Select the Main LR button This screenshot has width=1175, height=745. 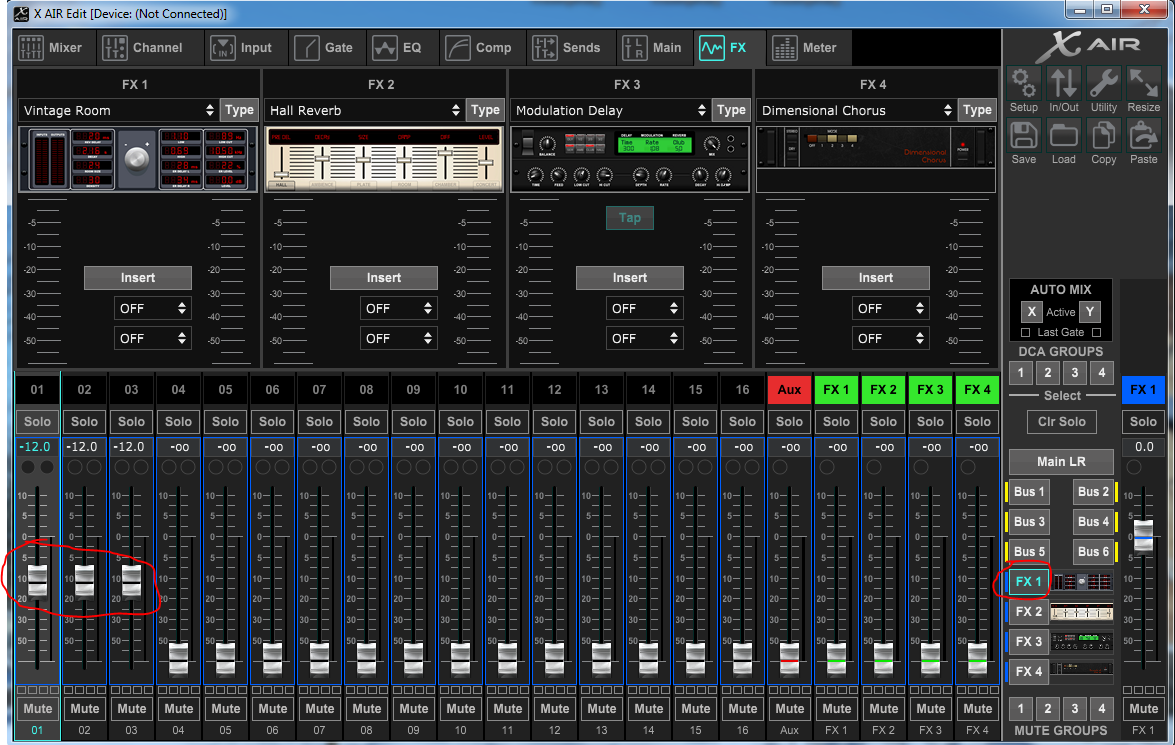click(x=1061, y=461)
